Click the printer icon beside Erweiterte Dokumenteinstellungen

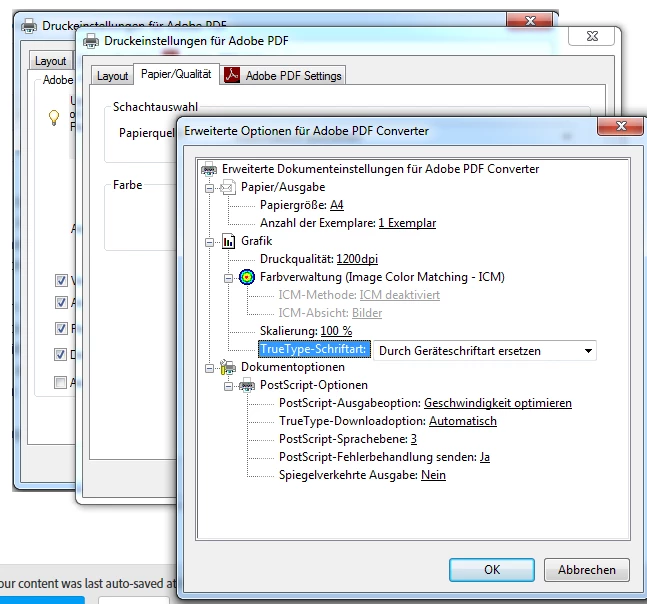(209, 169)
